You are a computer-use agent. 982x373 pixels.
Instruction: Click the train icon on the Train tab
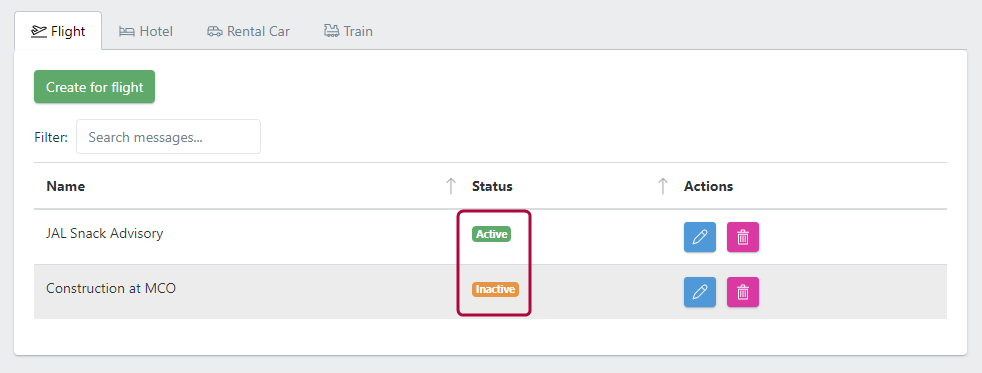tap(331, 31)
